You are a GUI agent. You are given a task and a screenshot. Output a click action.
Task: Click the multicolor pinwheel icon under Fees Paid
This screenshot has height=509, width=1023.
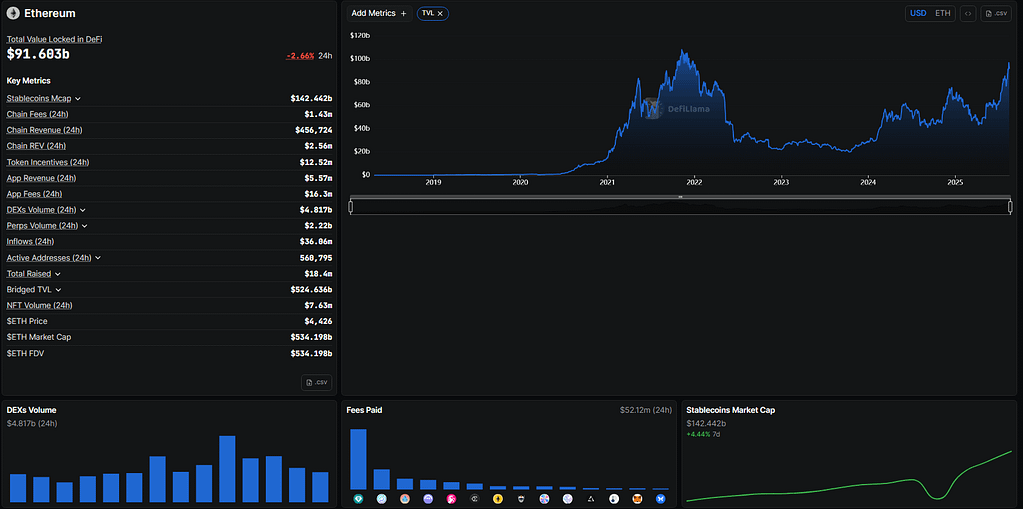pos(545,499)
